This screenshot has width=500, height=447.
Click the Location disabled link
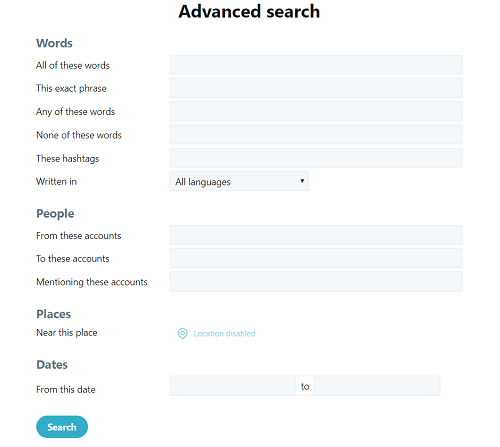224,333
